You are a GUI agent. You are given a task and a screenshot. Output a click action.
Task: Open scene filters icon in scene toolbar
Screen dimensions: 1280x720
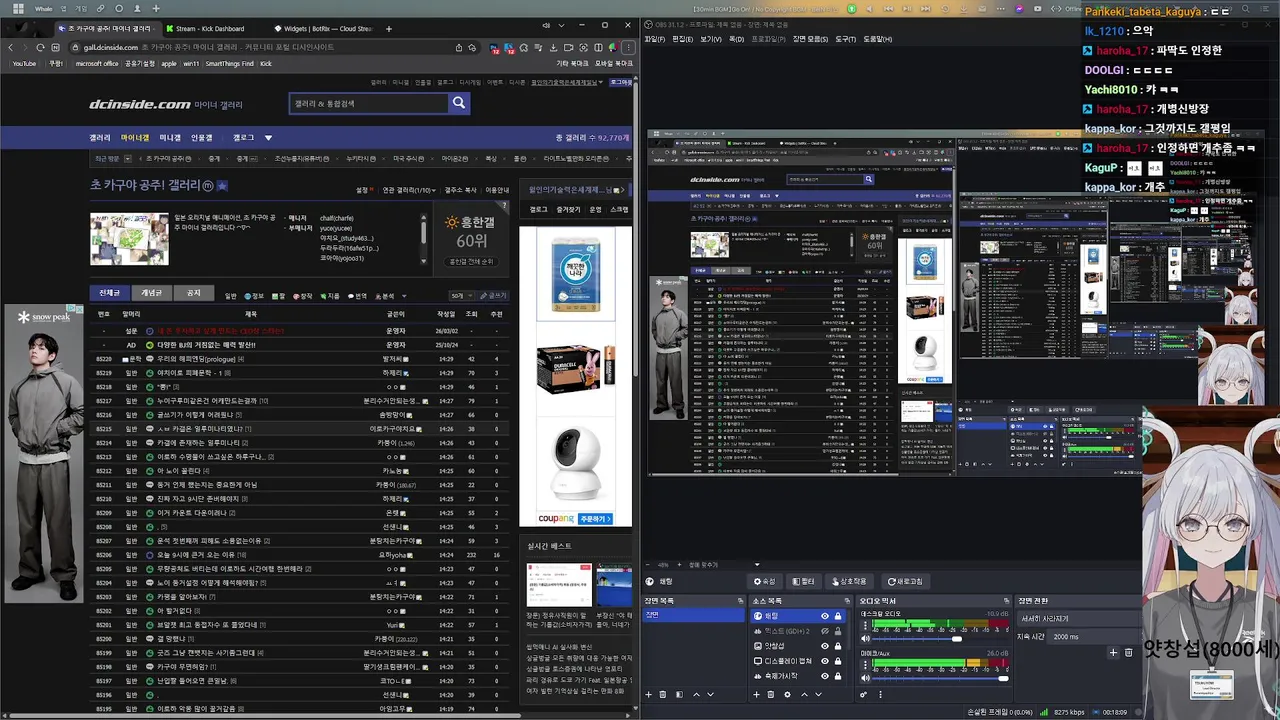tap(679, 695)
